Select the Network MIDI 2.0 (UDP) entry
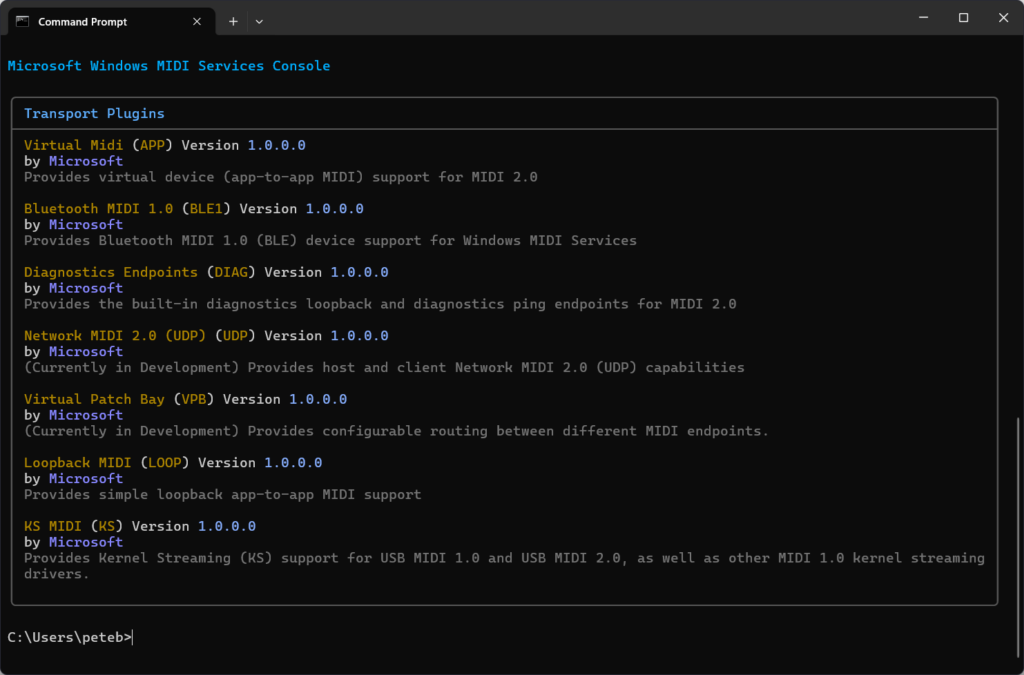Screen dimensions: 1024x675 click(x=115, y=335)
